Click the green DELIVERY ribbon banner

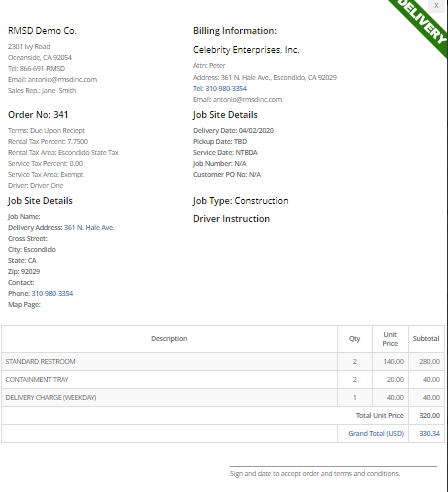click(x=422, y=23)
